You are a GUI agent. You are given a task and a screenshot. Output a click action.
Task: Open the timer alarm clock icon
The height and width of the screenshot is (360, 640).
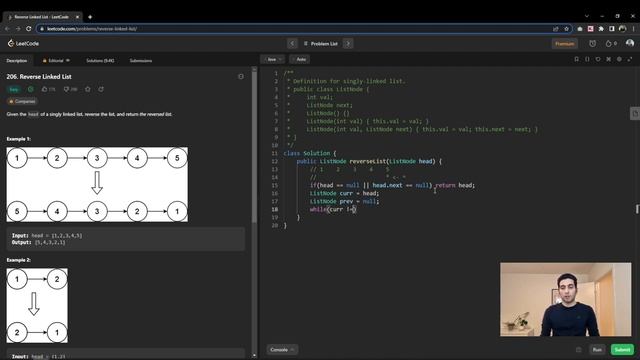[592, 43]
